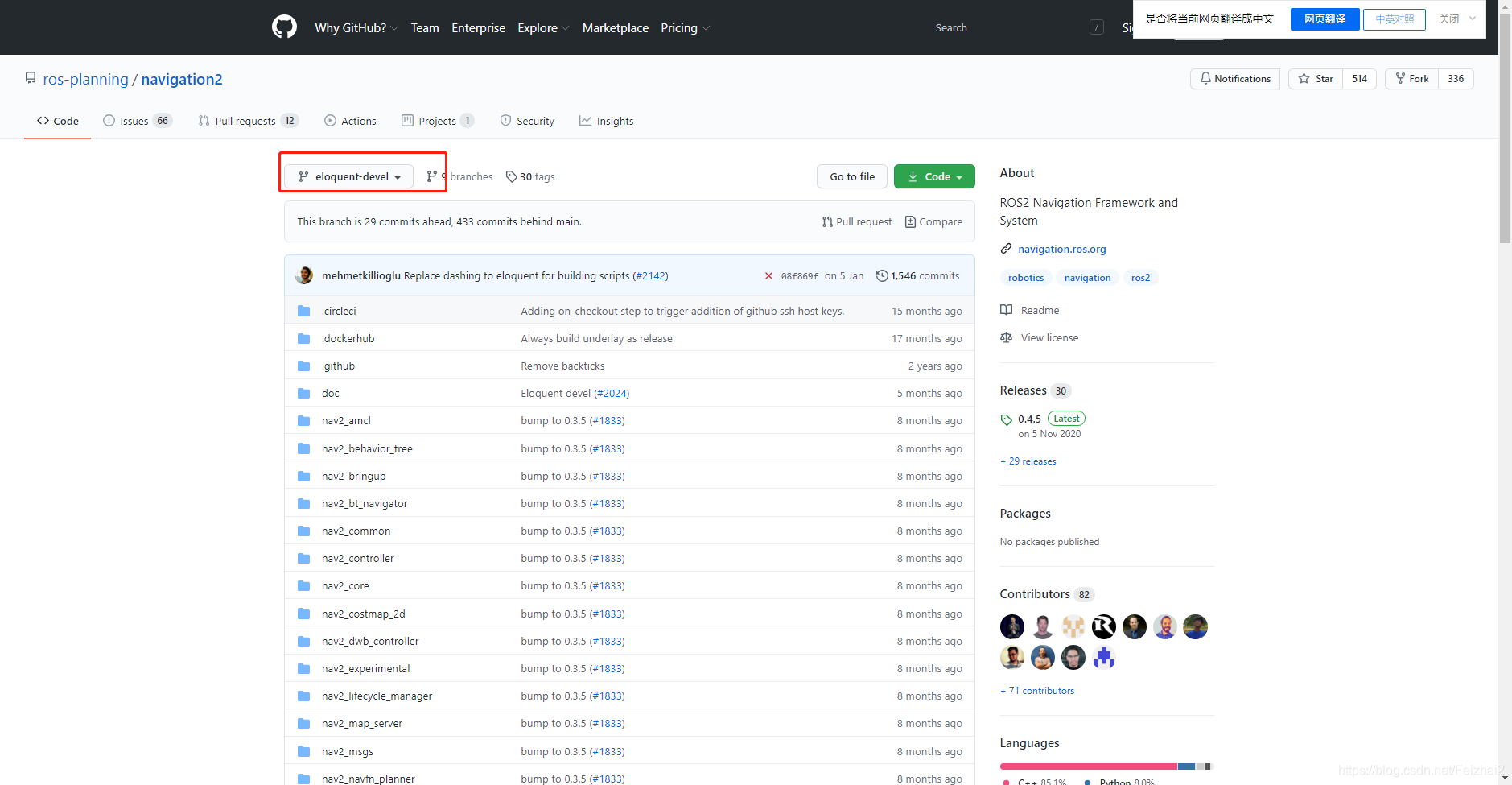The height and width of the screenshot is (785, 1512).
Task: Click the ros2 topic tag
Action: pyautogui.click(x=1140, y=278)
